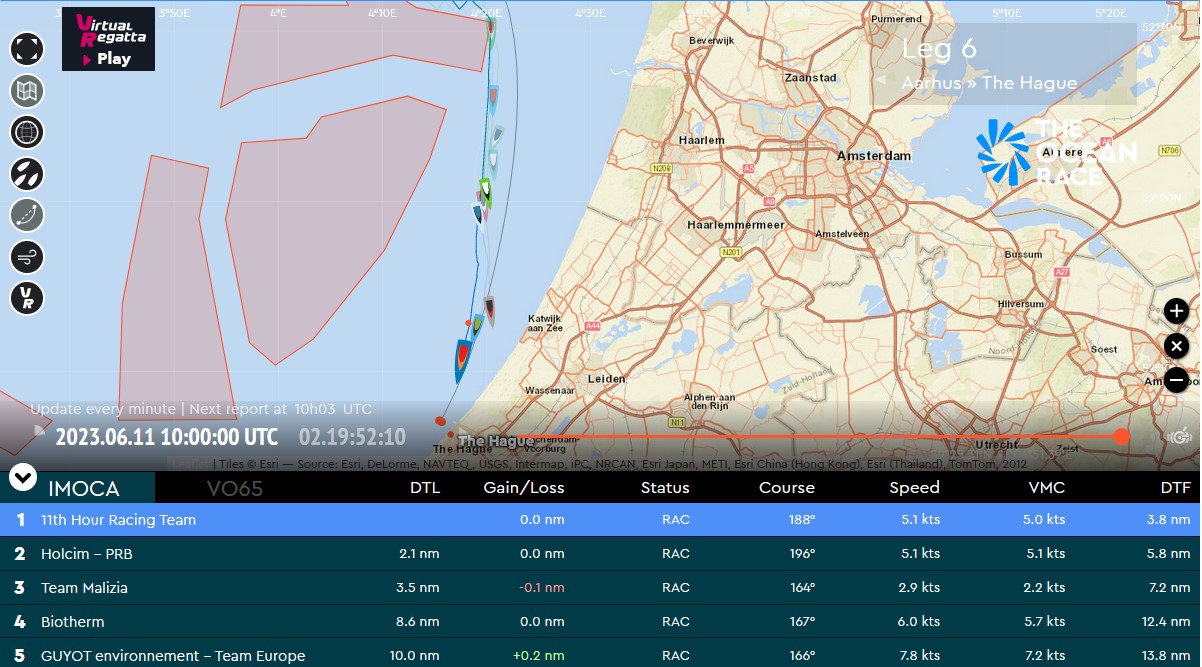Switch to the VO65 tab
Viewport: 1202px width, 667px height.
(235, 488)
